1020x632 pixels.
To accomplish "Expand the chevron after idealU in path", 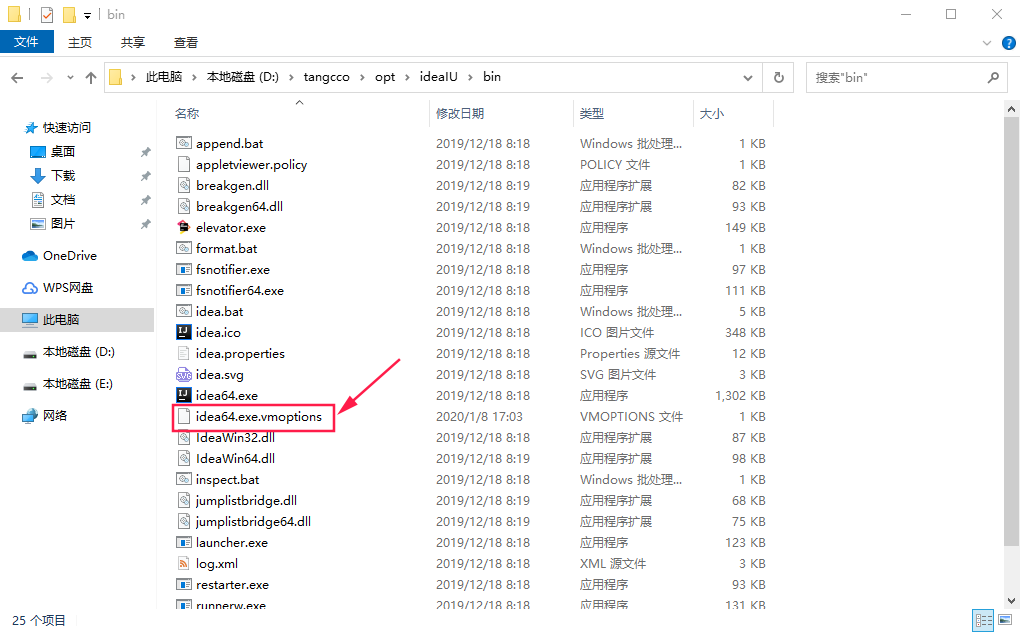I will point(470,77).
